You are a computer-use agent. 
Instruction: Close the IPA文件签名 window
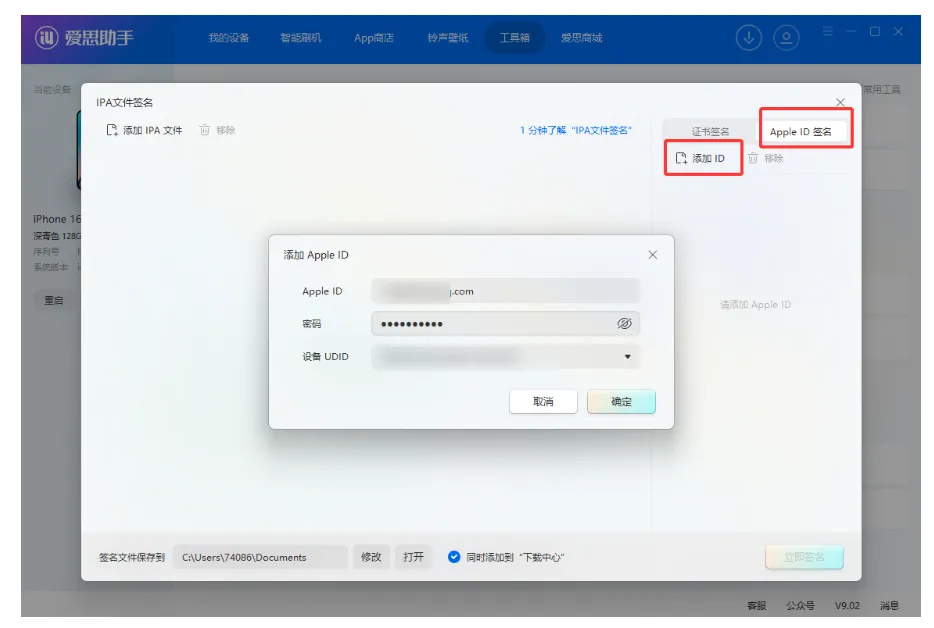(840, 102)
